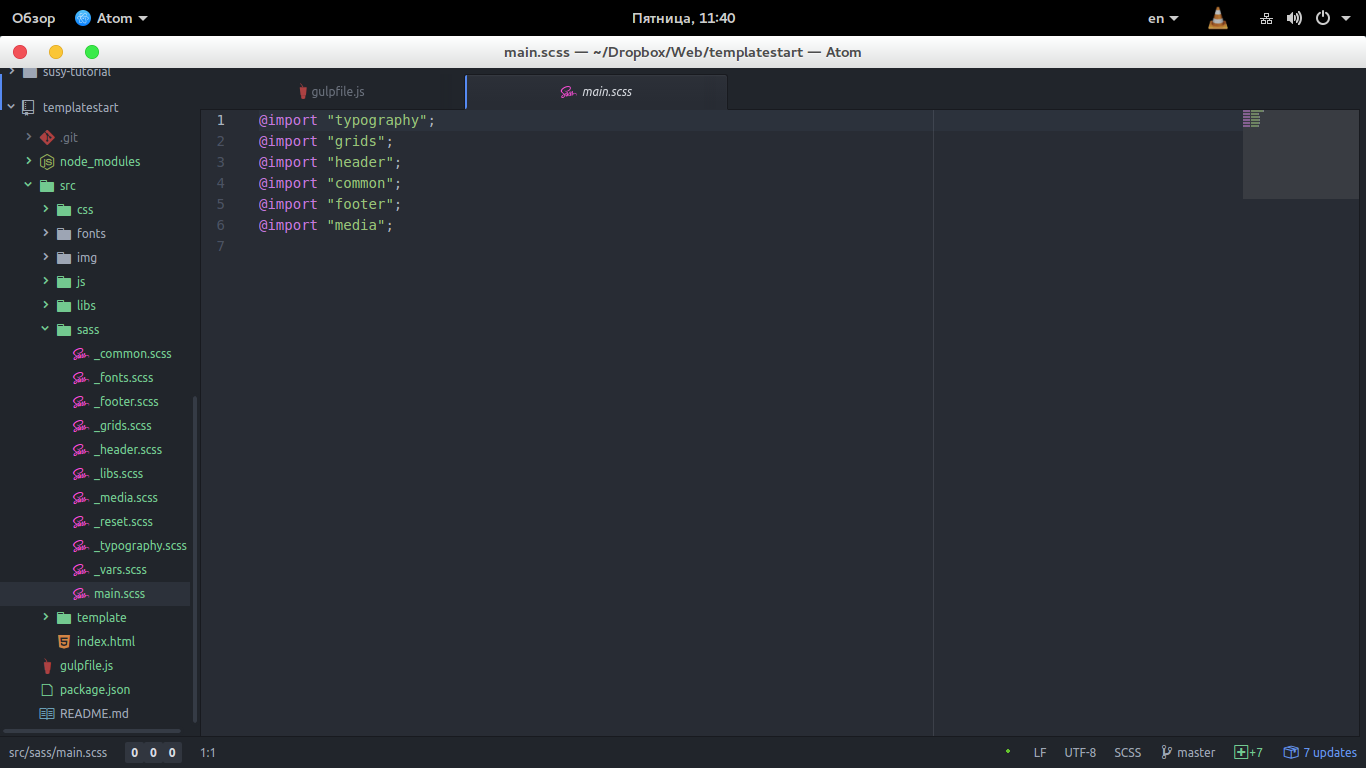Expand the .git folder
Screen dimensions: 1366x768
[28, 137]
